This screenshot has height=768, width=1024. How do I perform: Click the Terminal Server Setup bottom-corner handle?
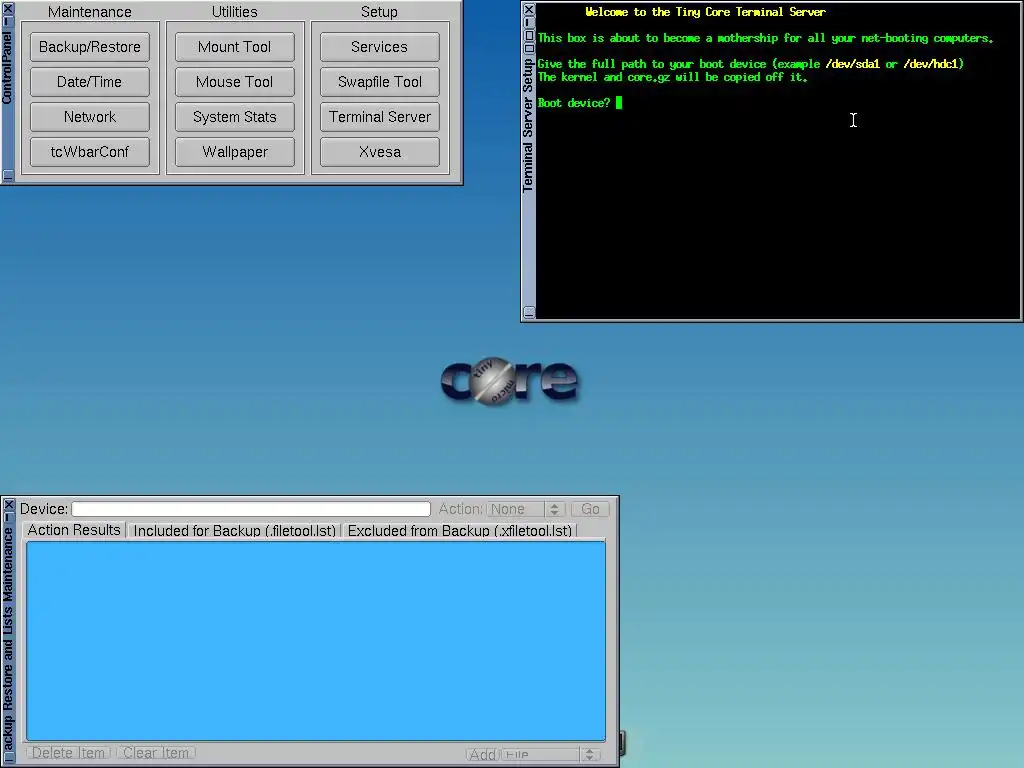pyautogui.click(x=529, y=312)
